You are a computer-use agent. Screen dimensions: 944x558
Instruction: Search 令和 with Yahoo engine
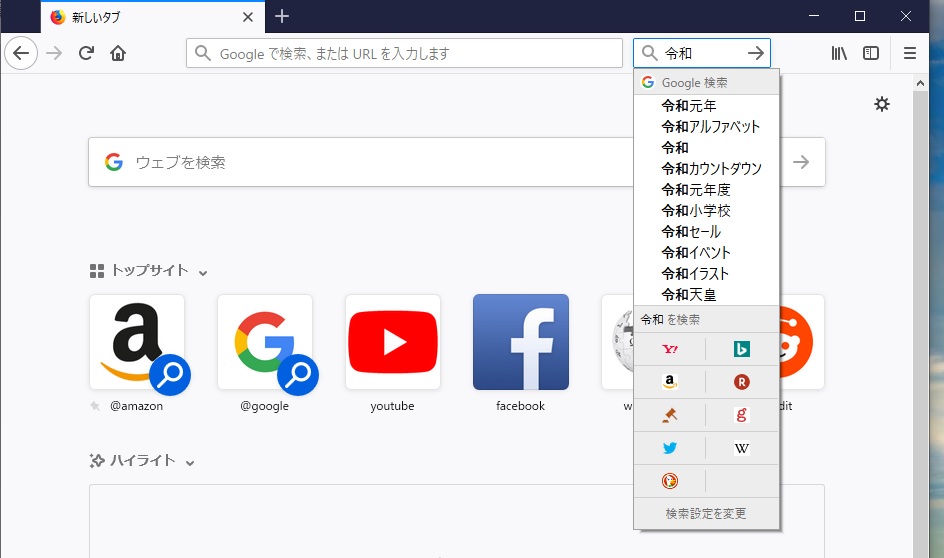(x=669, y=349)
